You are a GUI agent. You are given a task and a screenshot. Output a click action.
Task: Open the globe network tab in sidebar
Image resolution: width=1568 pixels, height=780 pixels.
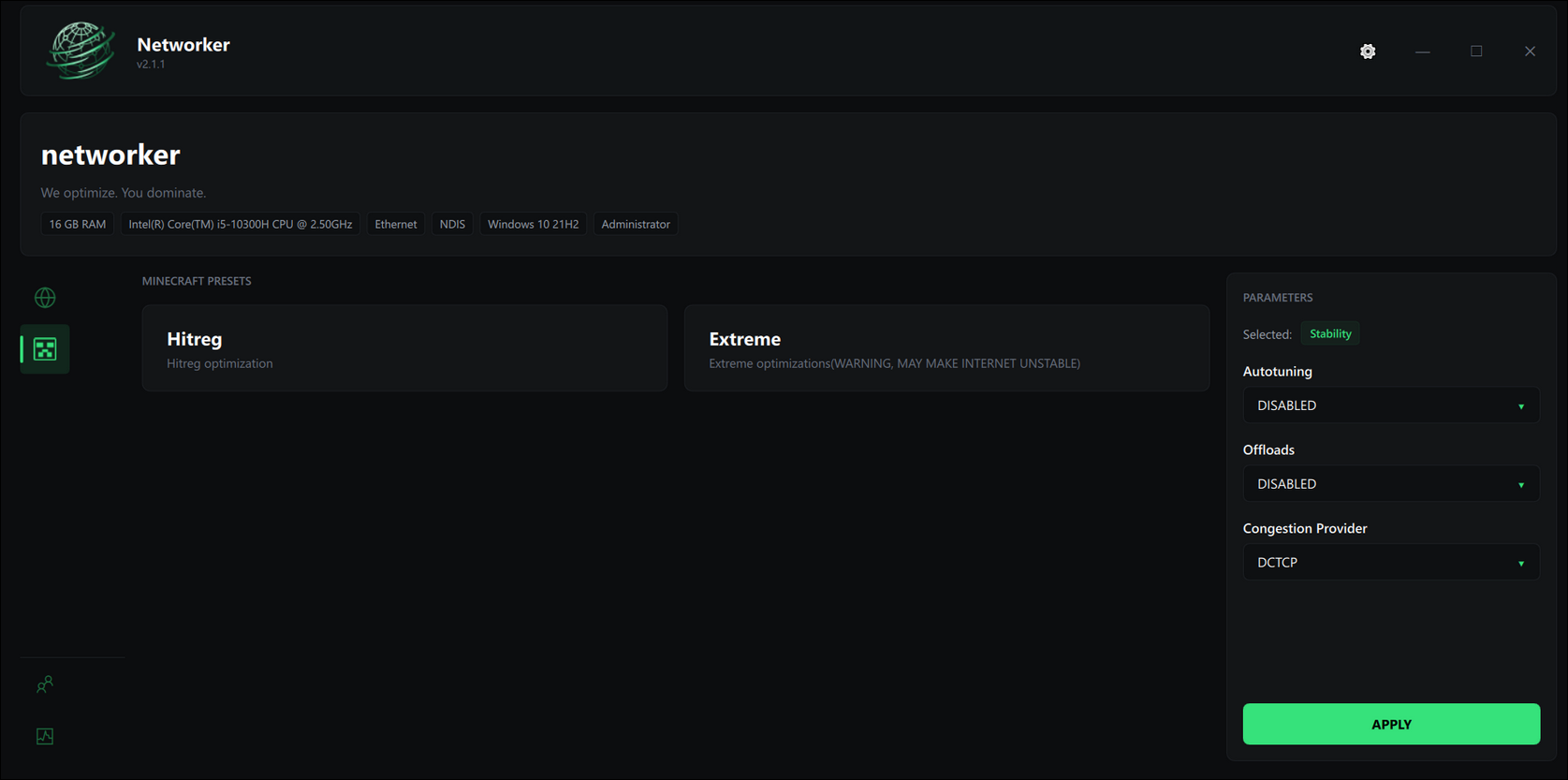pyautogui.click(x=45, y=298)
